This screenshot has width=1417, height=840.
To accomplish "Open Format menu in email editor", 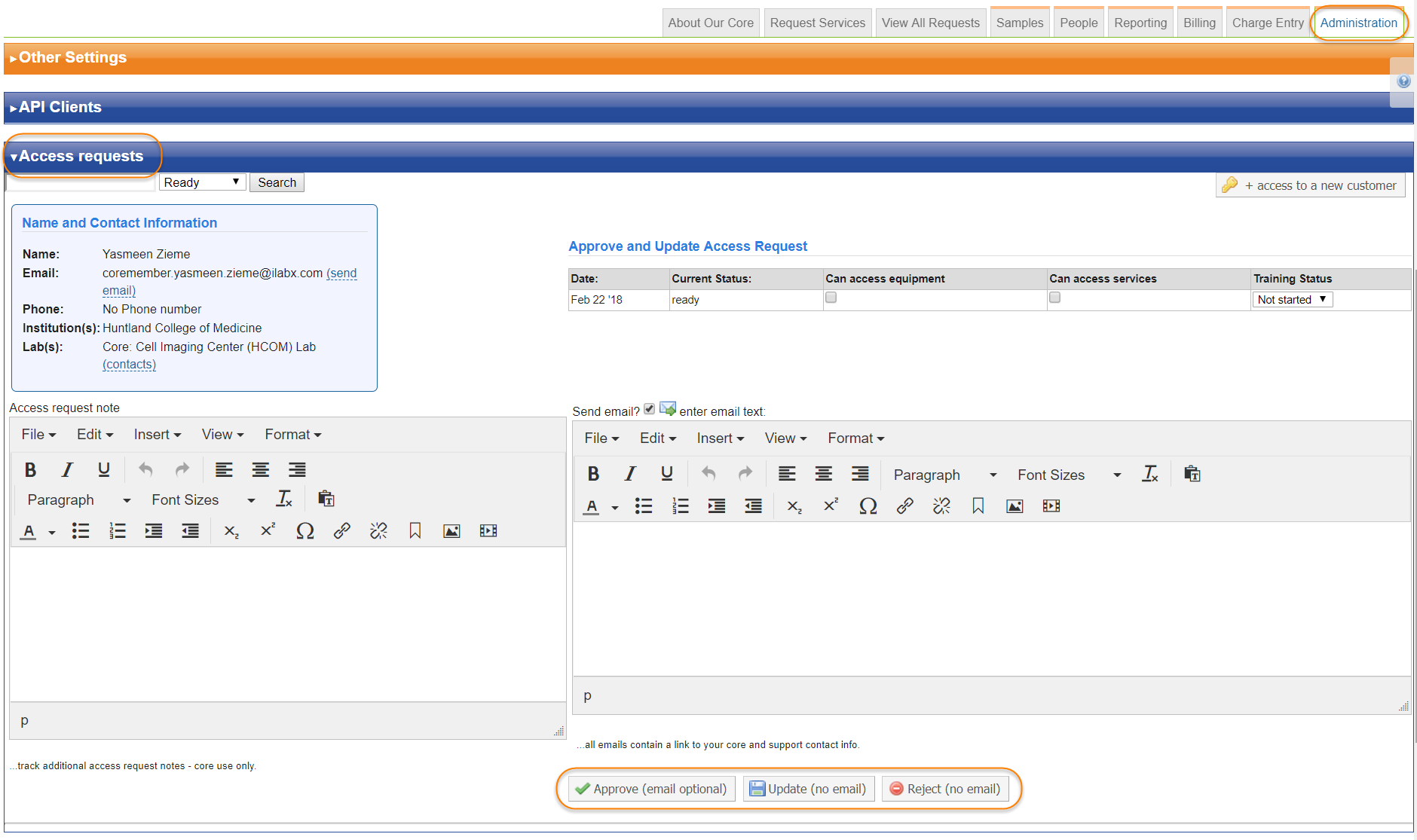I will click(x=855, y=438).
